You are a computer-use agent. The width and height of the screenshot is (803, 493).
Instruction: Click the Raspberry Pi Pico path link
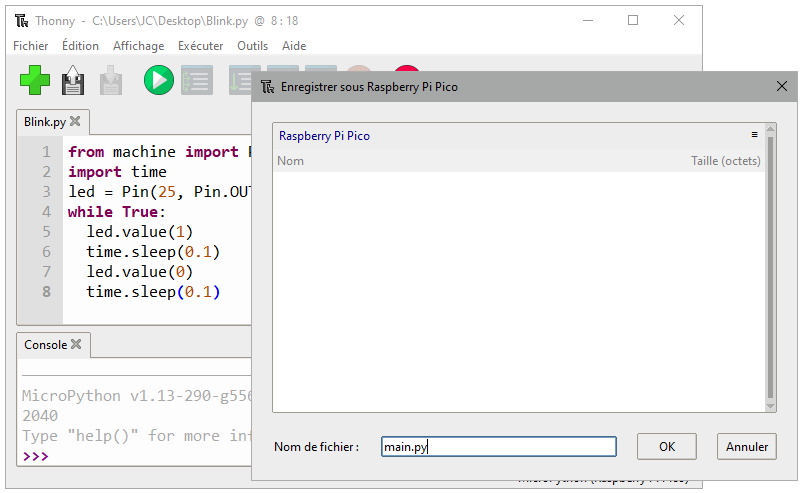[x=324, y=136]
